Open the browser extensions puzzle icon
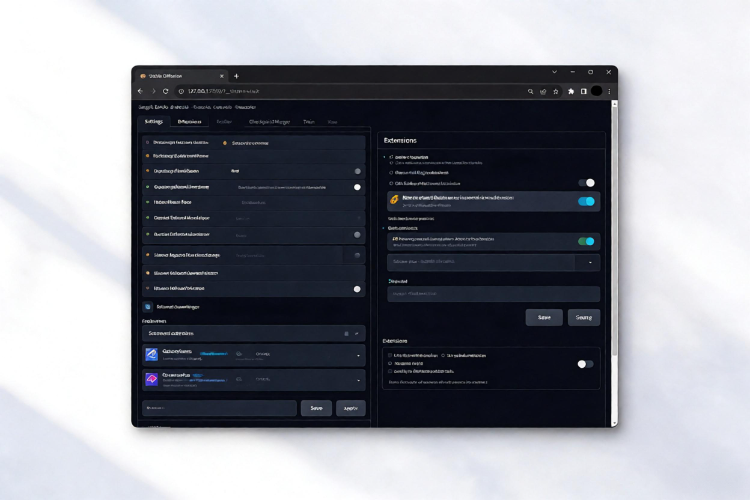Image resolution: width=750 pixels, height=500 pixels. (571, 91)
